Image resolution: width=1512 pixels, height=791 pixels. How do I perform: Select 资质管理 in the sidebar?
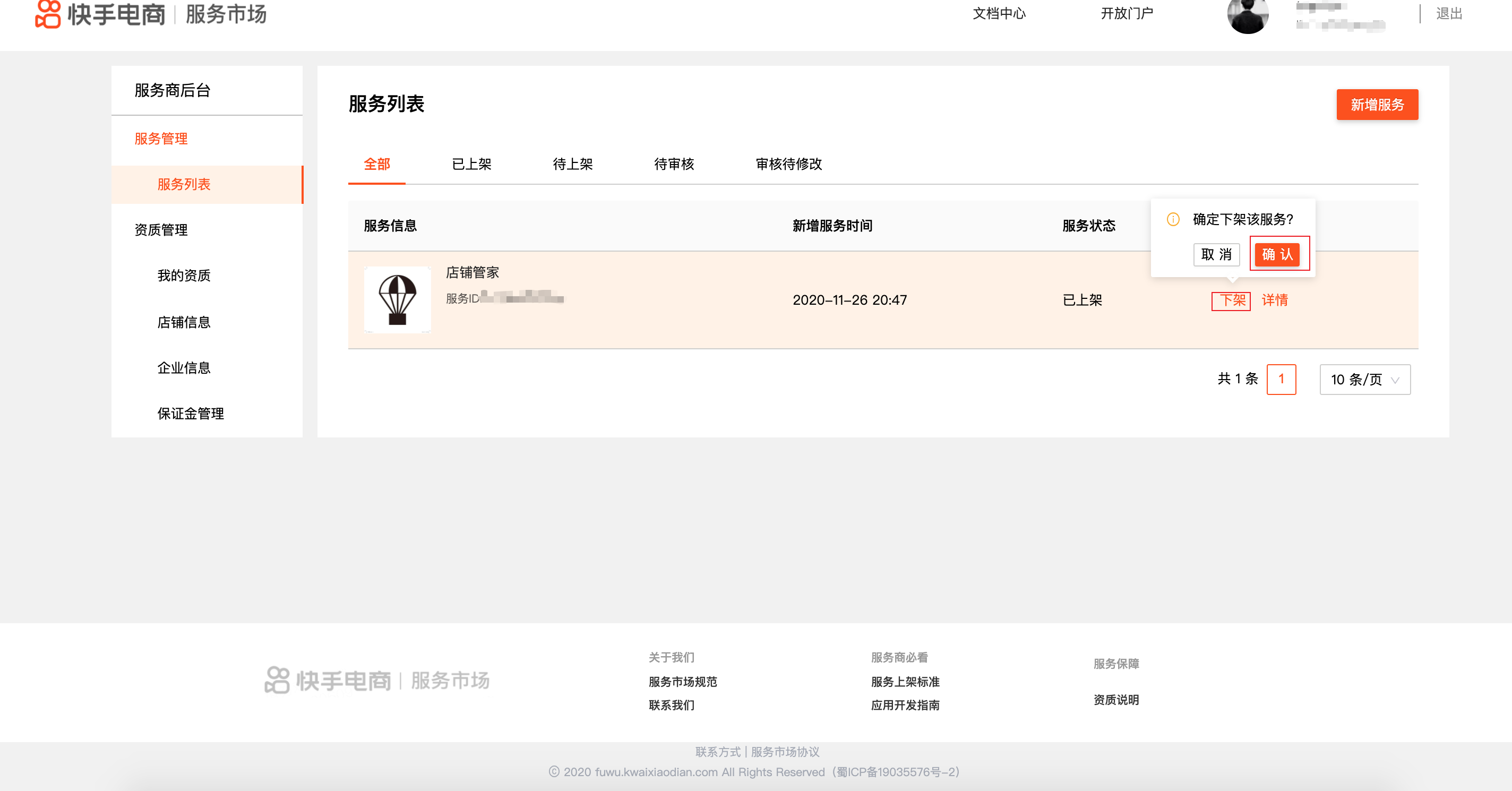click(x=161, y=230)
